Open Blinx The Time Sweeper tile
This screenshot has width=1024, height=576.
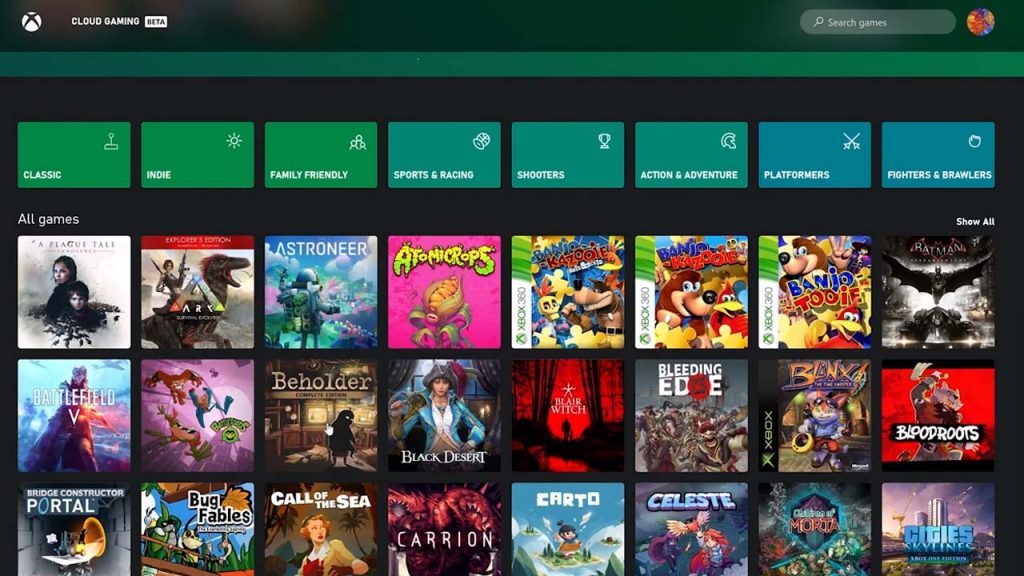814,415
